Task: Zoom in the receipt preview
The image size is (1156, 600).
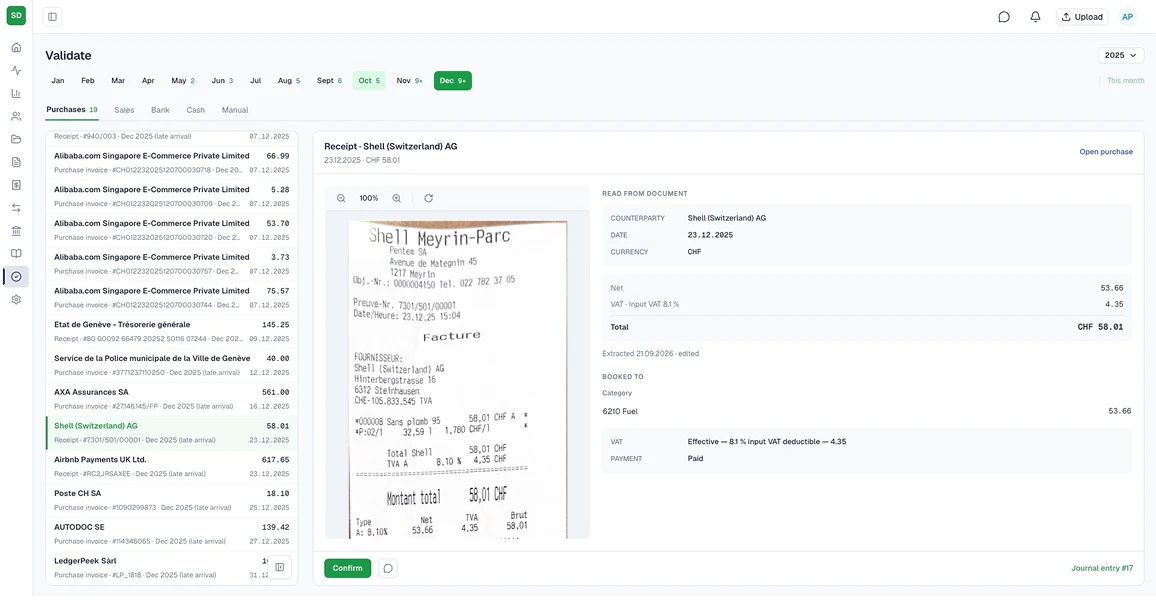Action: point(397,198)
